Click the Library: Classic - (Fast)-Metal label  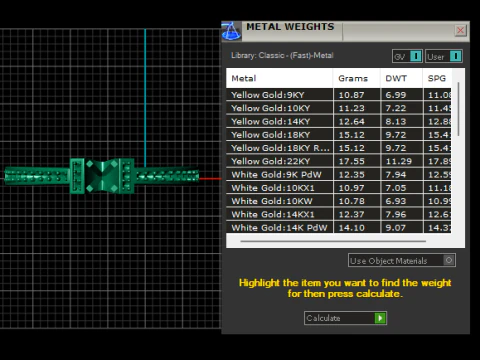282,55
